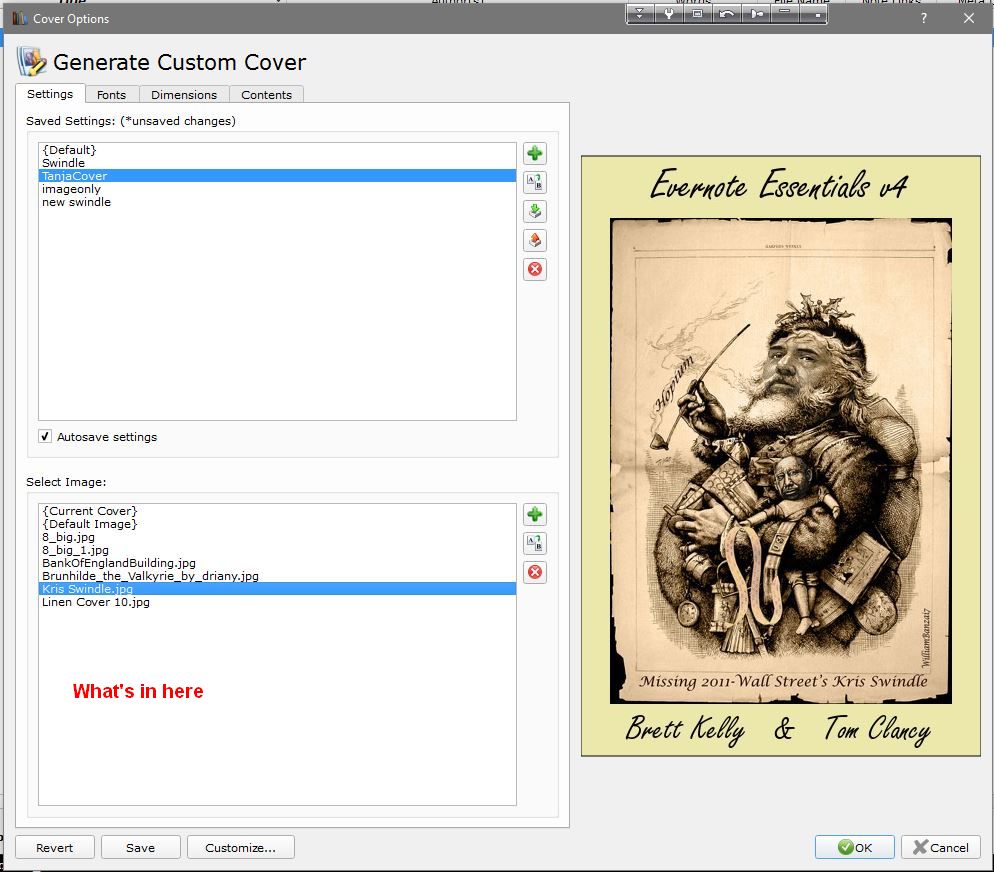Confirm with the OK button

[x=854, y=847]
